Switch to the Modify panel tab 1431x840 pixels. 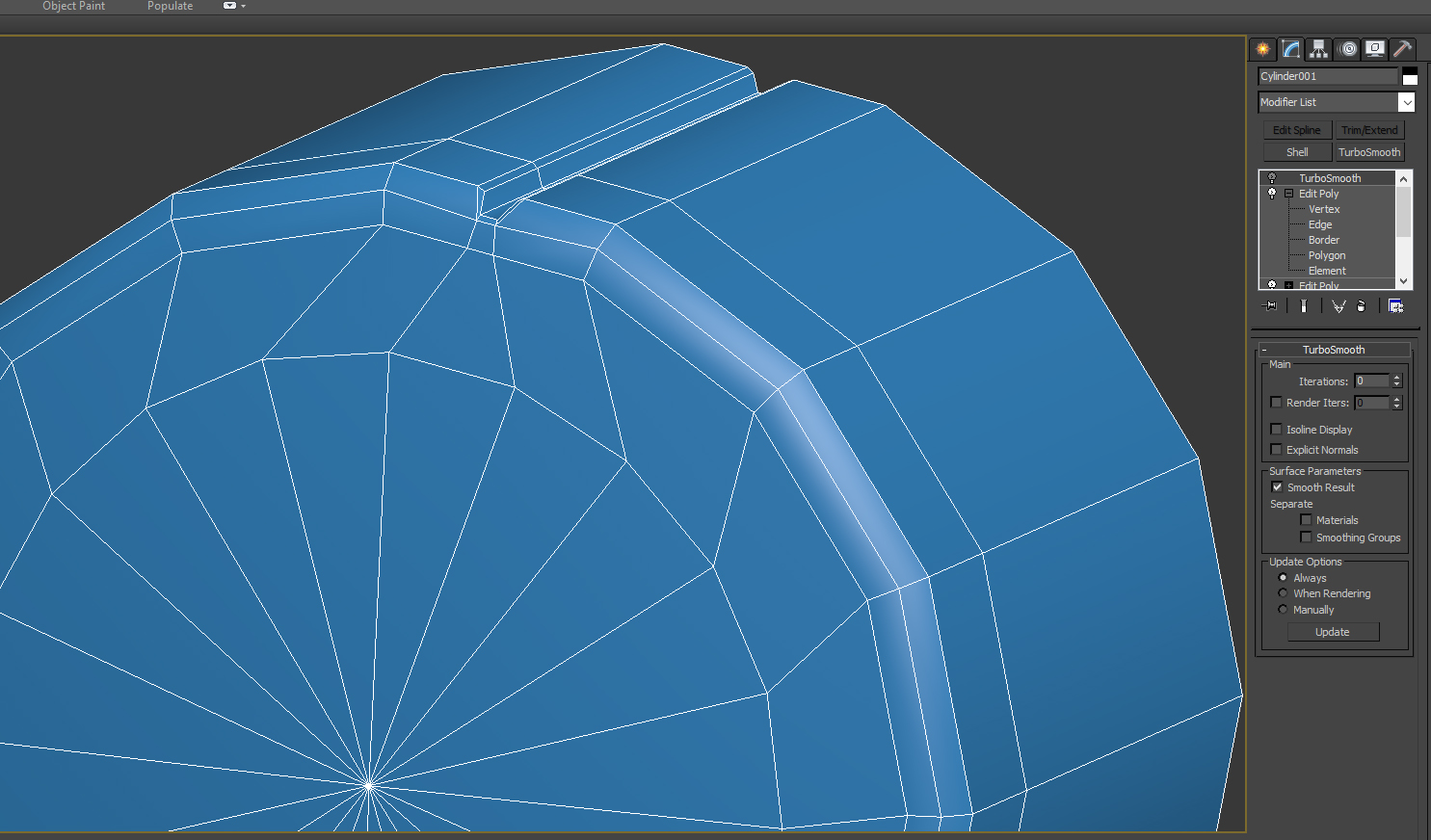[x=1290, y=49]
